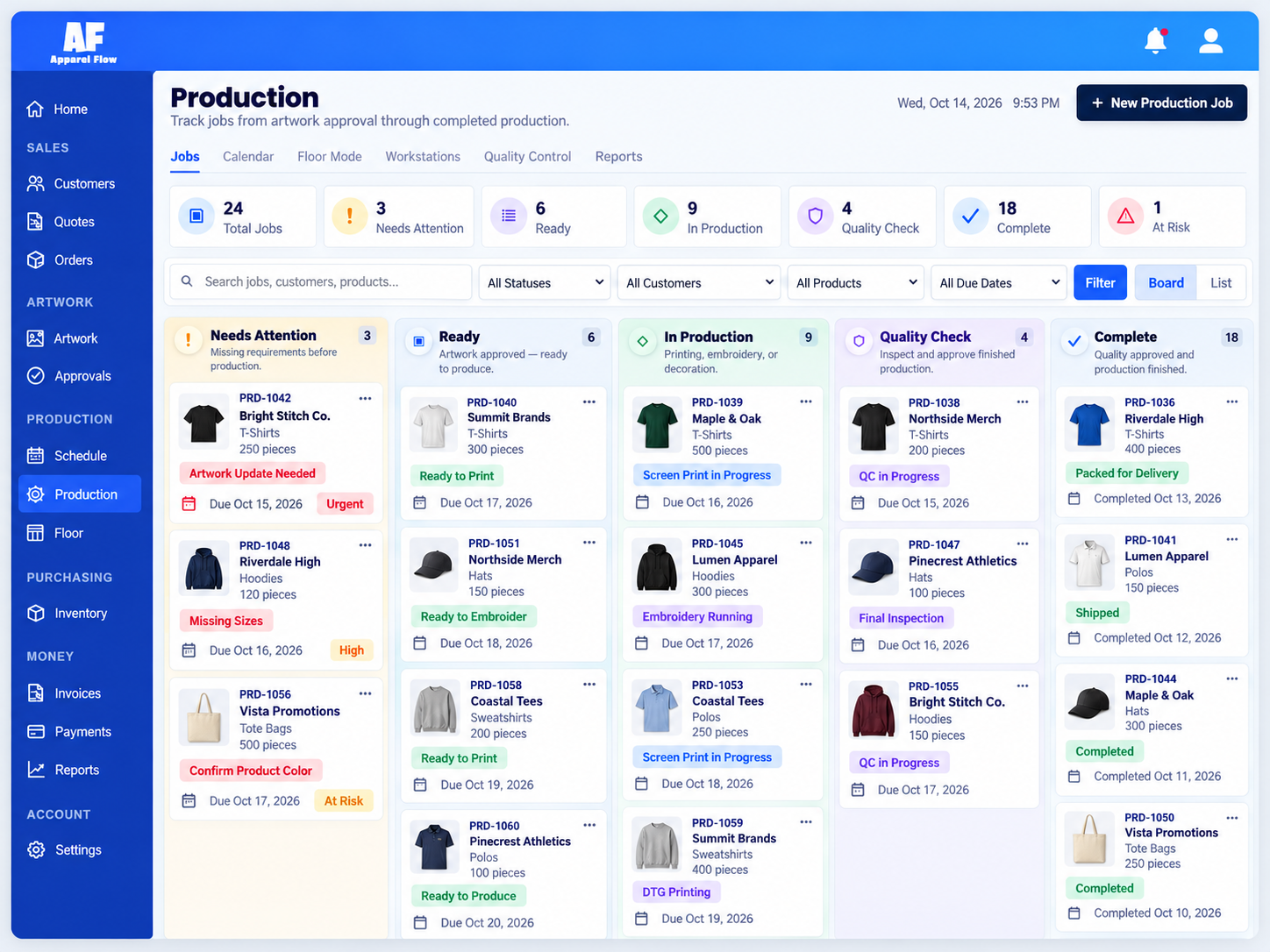Expand the All Products dropdown

856,282
